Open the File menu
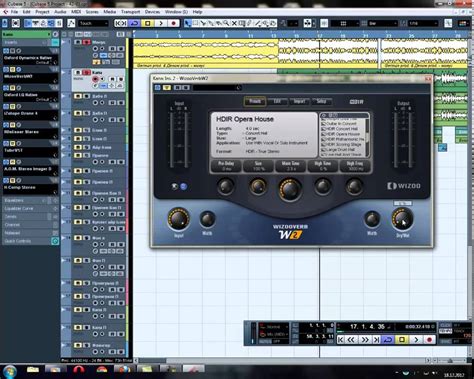 pyautogui.click(x=14, y=12)
